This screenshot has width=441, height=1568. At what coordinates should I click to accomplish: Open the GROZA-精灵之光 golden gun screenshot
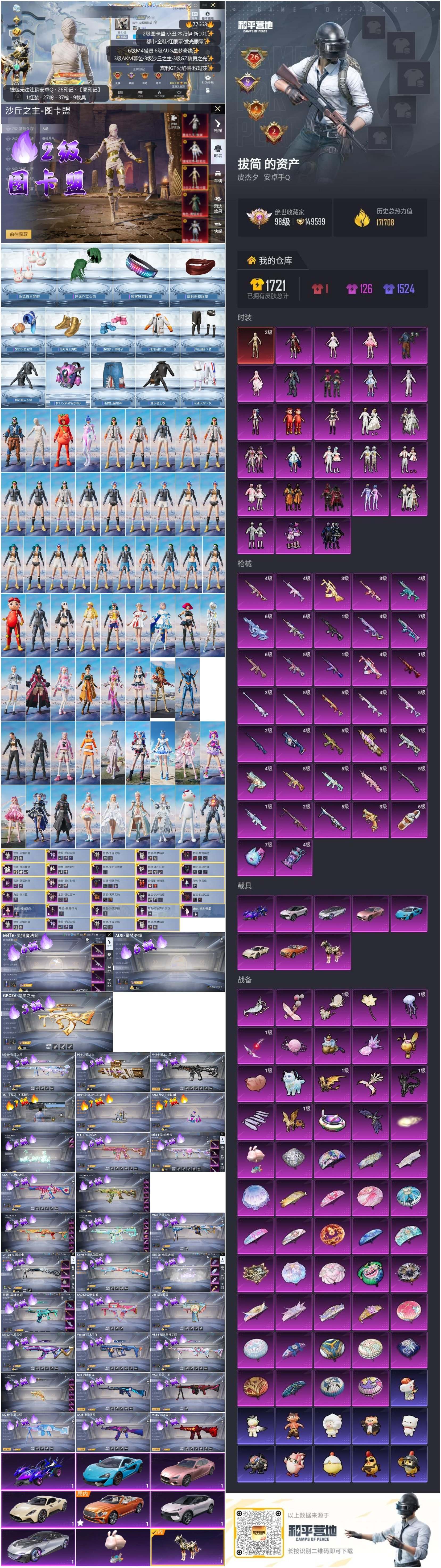click(x=57, y=1023)
